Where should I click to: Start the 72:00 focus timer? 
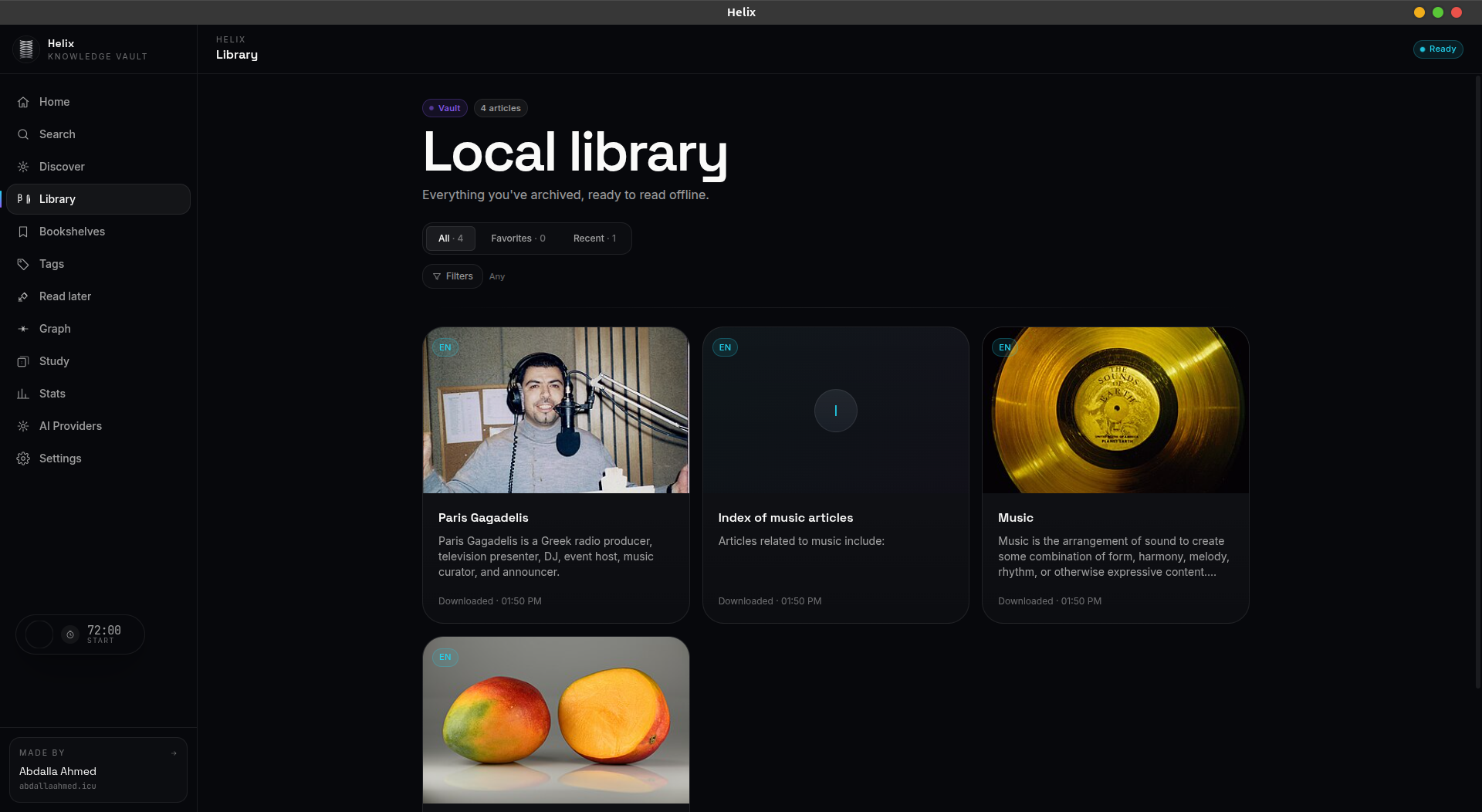coord(103,634)
